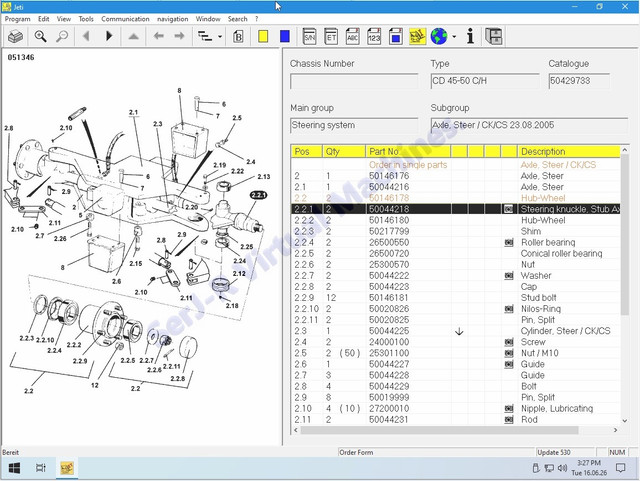Image resolution: width=640 pixels, height=481 pixels.
Task: Open the Communication menu
Action: click(125, 19)
